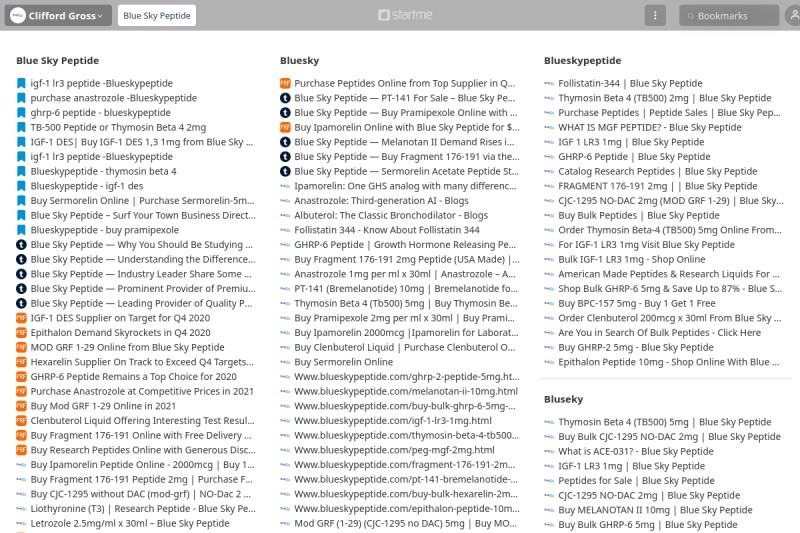Click the orange icon beside Buy Ipamorelin Online with Blue Sky
The height and width of the screenshot is (533, 800).
click(285, 128)
